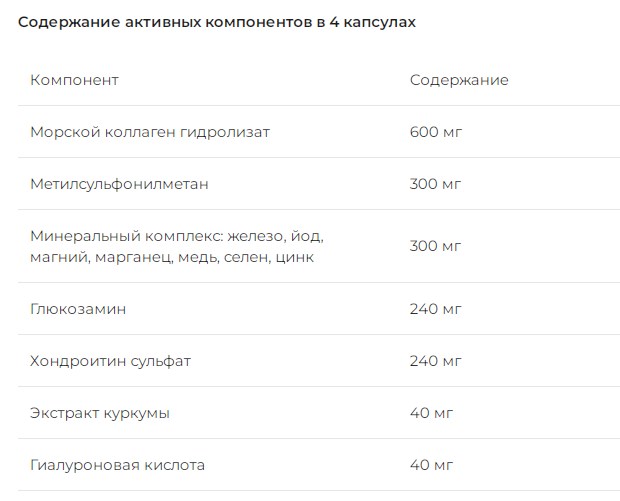The image size is (620, 501).
Task: Click the word "цинк" in mineral list
Action: [294, 257]
